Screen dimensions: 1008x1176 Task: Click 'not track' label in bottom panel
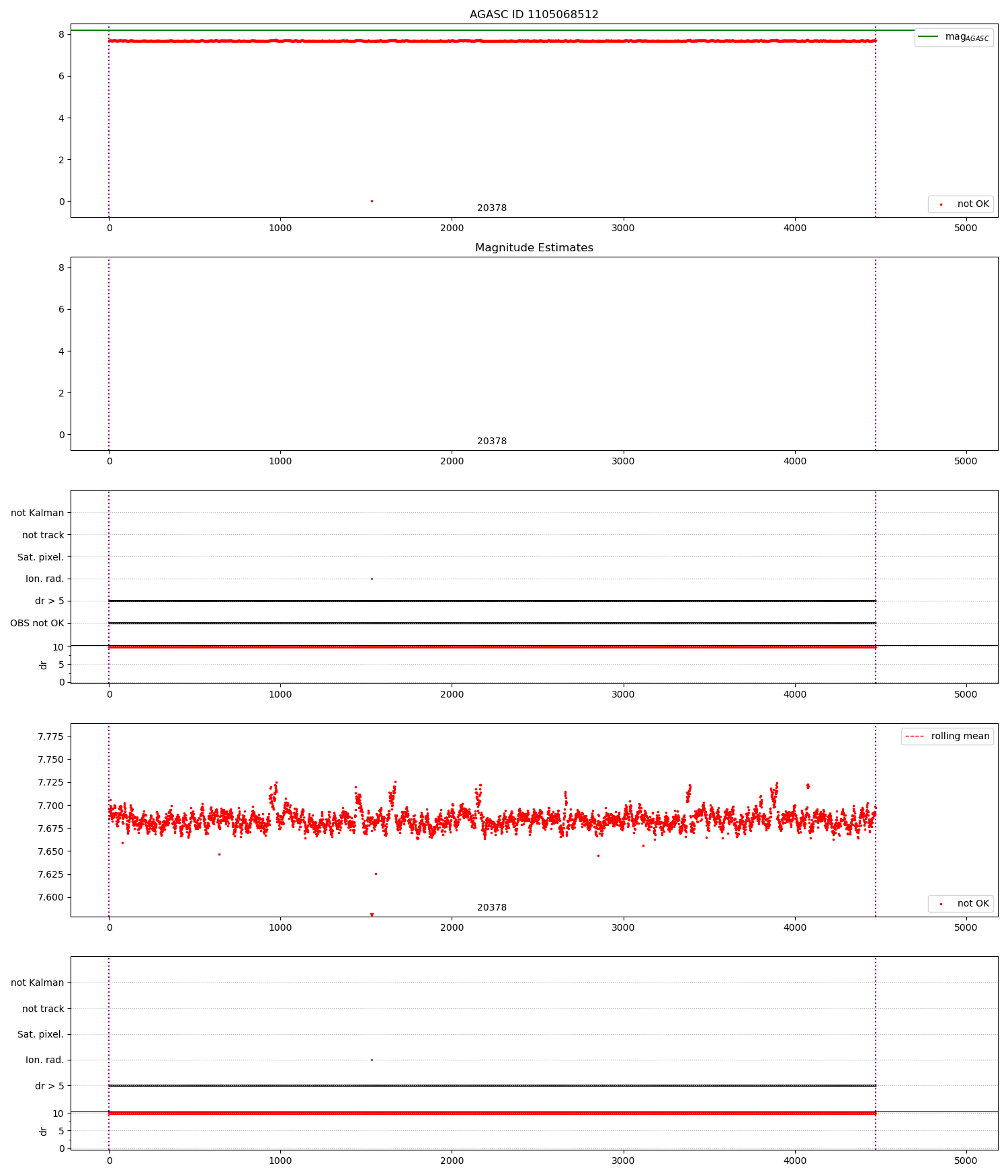point(43,1009)
